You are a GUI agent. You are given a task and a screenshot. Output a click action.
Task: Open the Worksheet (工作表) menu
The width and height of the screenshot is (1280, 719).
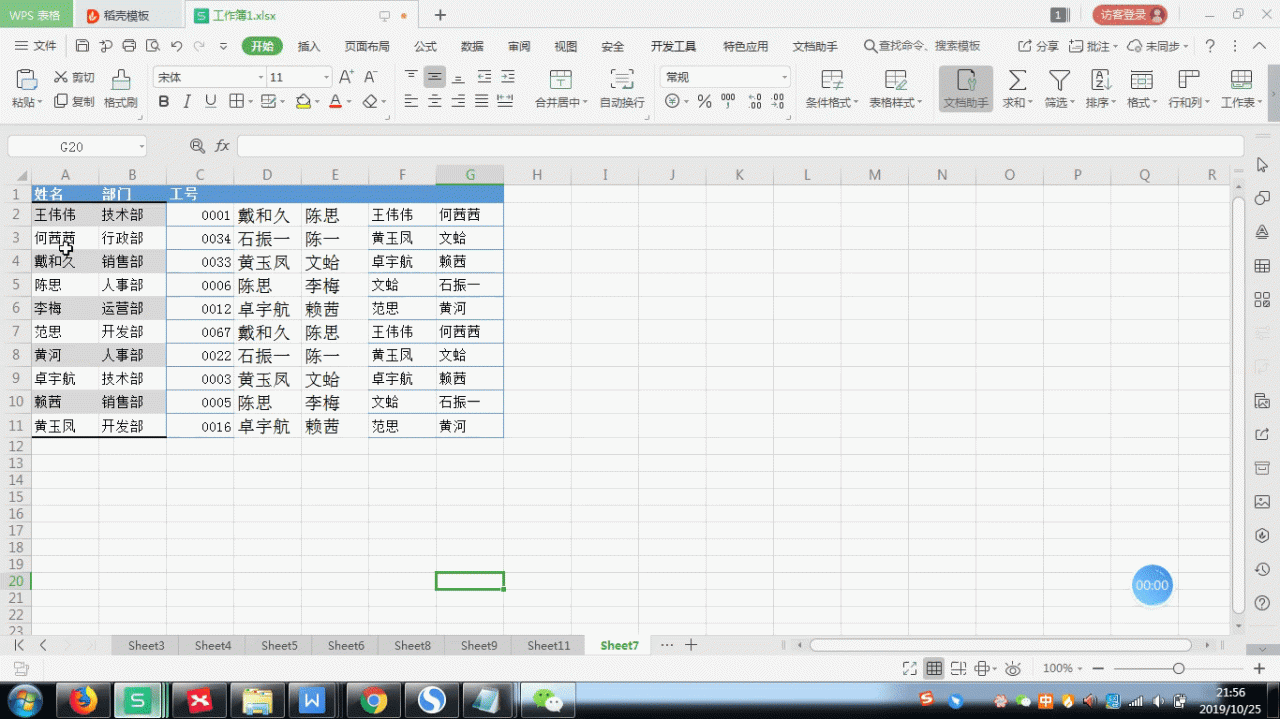(1242, 89)
